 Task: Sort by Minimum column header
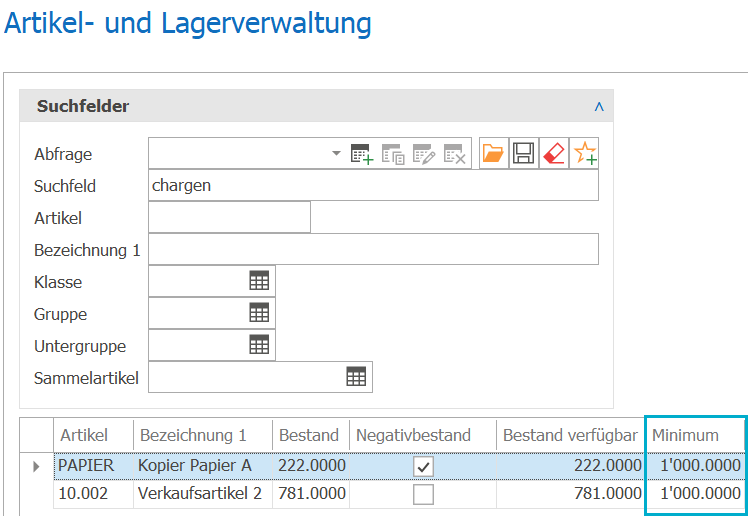tap(695, 435)
